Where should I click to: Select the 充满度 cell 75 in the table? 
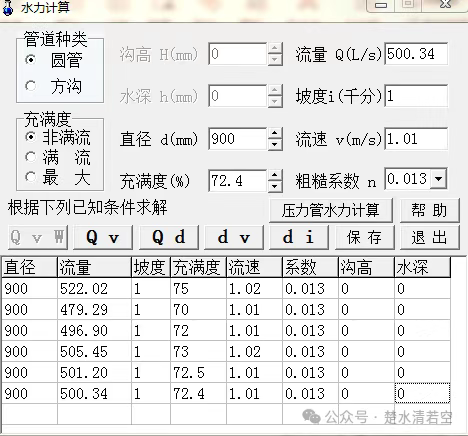[199, 289]
